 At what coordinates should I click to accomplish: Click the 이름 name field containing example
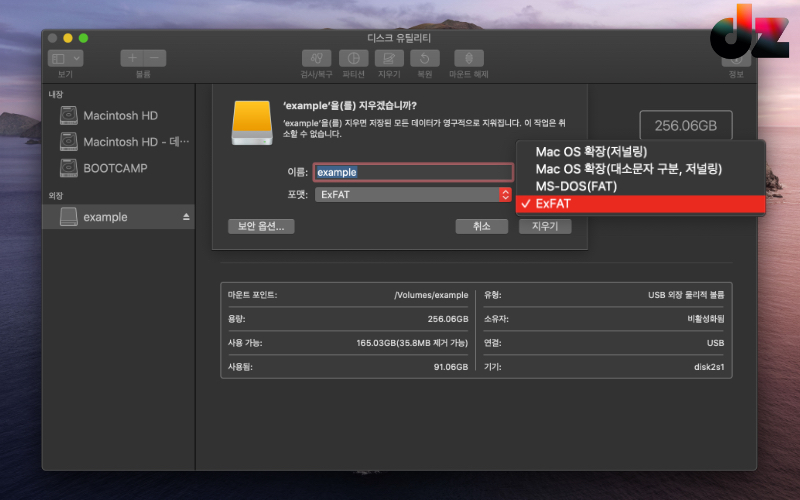[x=413, y=172]
